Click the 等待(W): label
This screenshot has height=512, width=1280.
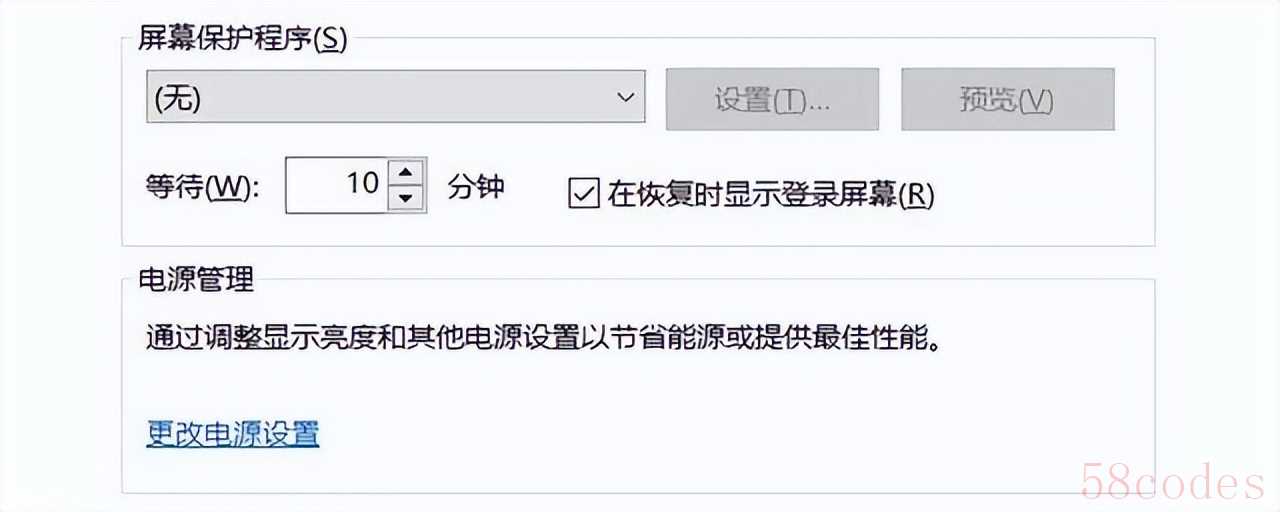pos(202,187)
